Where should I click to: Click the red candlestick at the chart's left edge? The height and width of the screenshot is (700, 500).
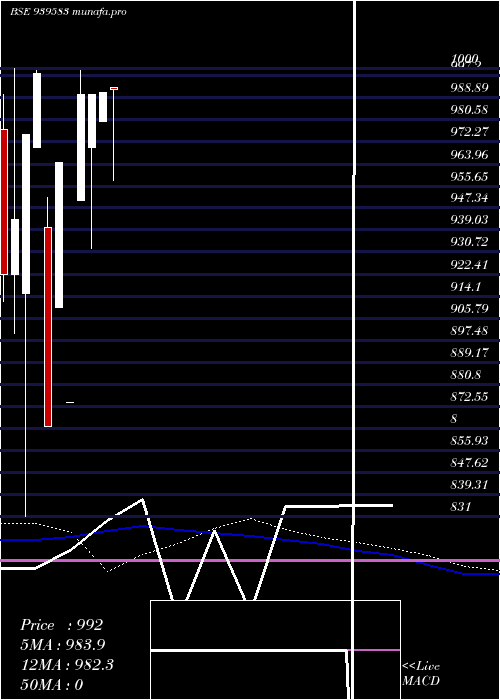click(x=4, y=202)
